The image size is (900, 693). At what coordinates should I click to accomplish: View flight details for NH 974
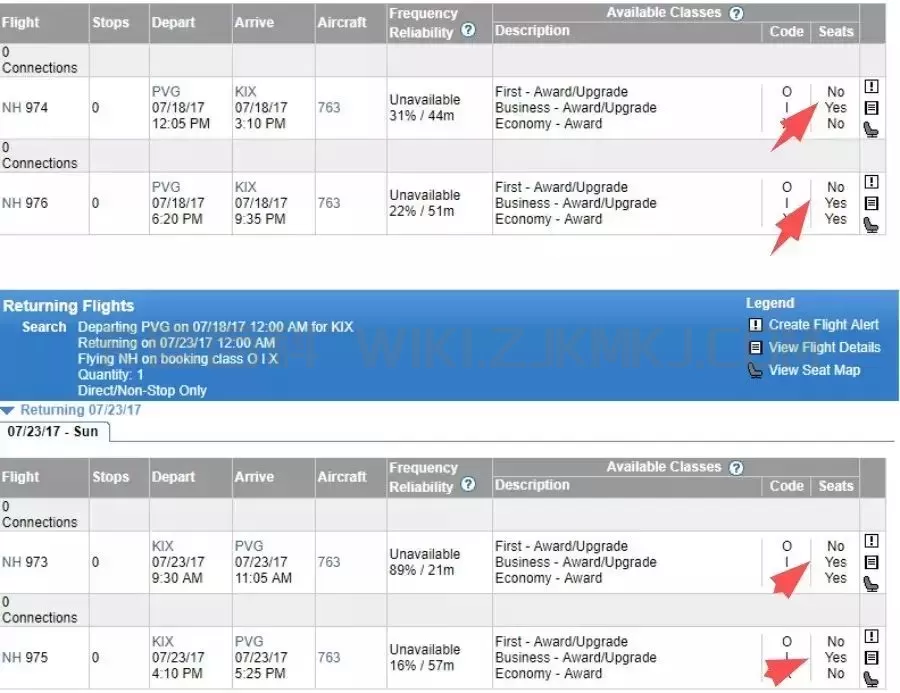tap(871, 108)
